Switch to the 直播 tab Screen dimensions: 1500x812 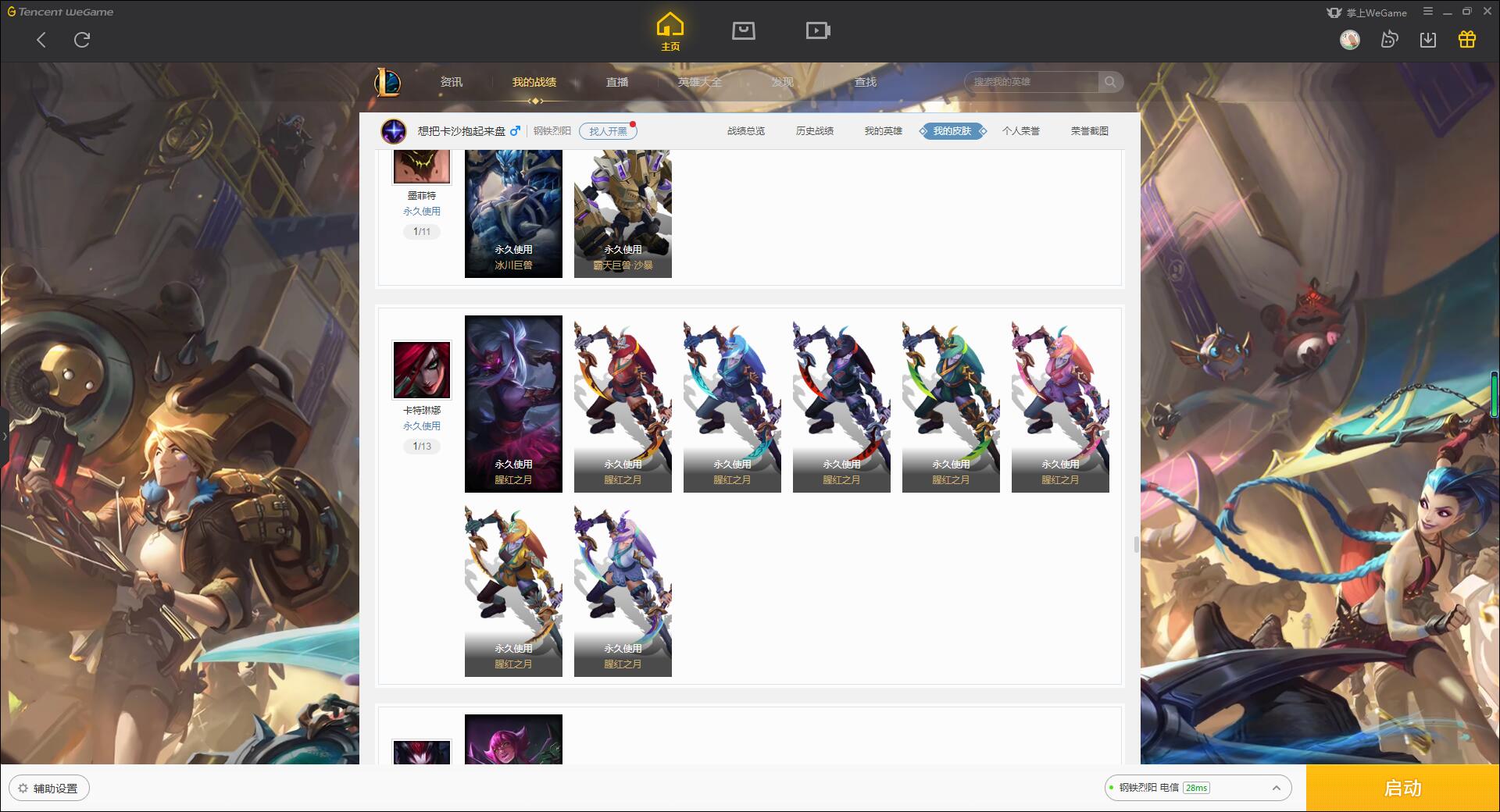[x=617, y=82]
